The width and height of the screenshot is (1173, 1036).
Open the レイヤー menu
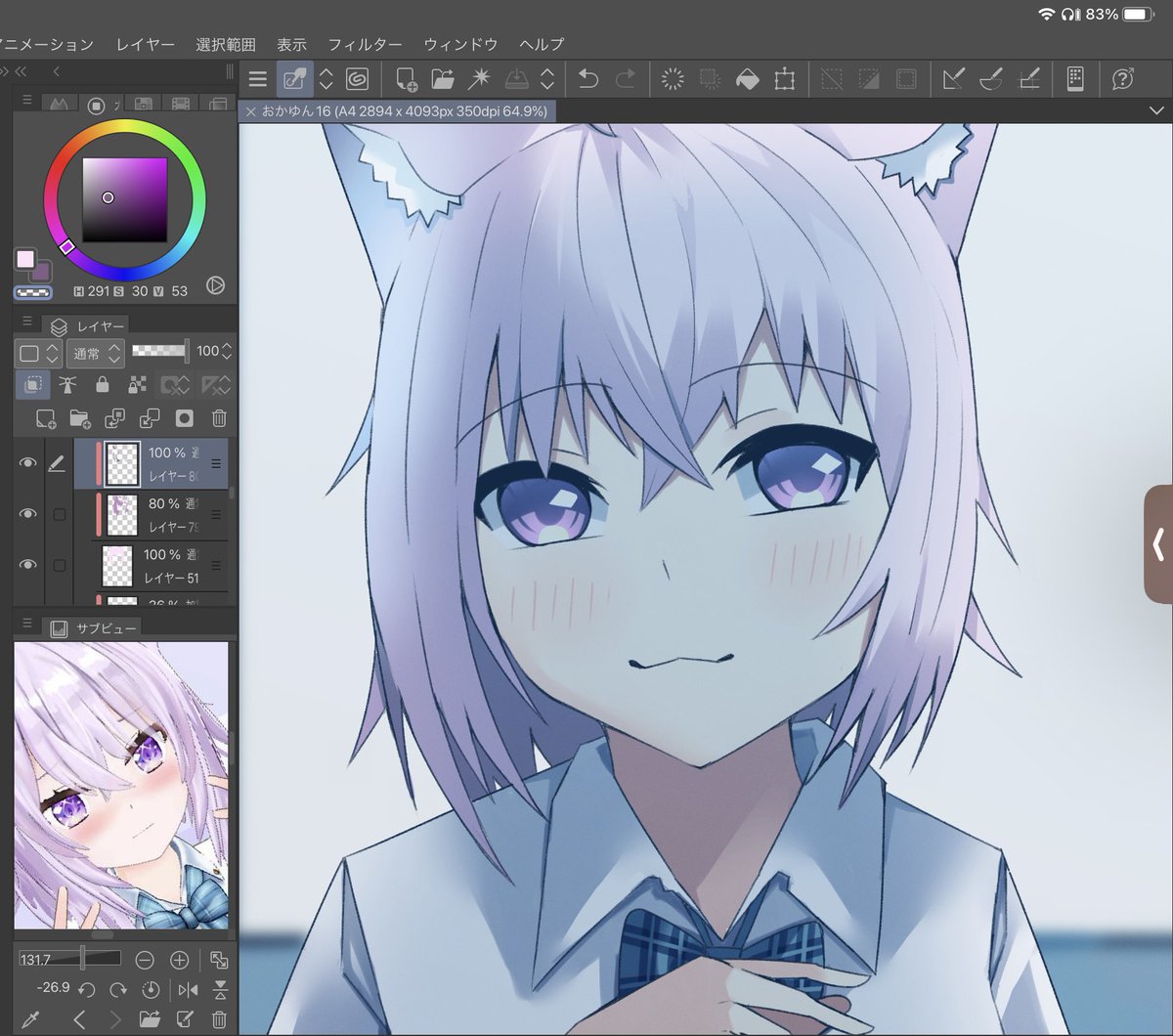pos(146,44)
